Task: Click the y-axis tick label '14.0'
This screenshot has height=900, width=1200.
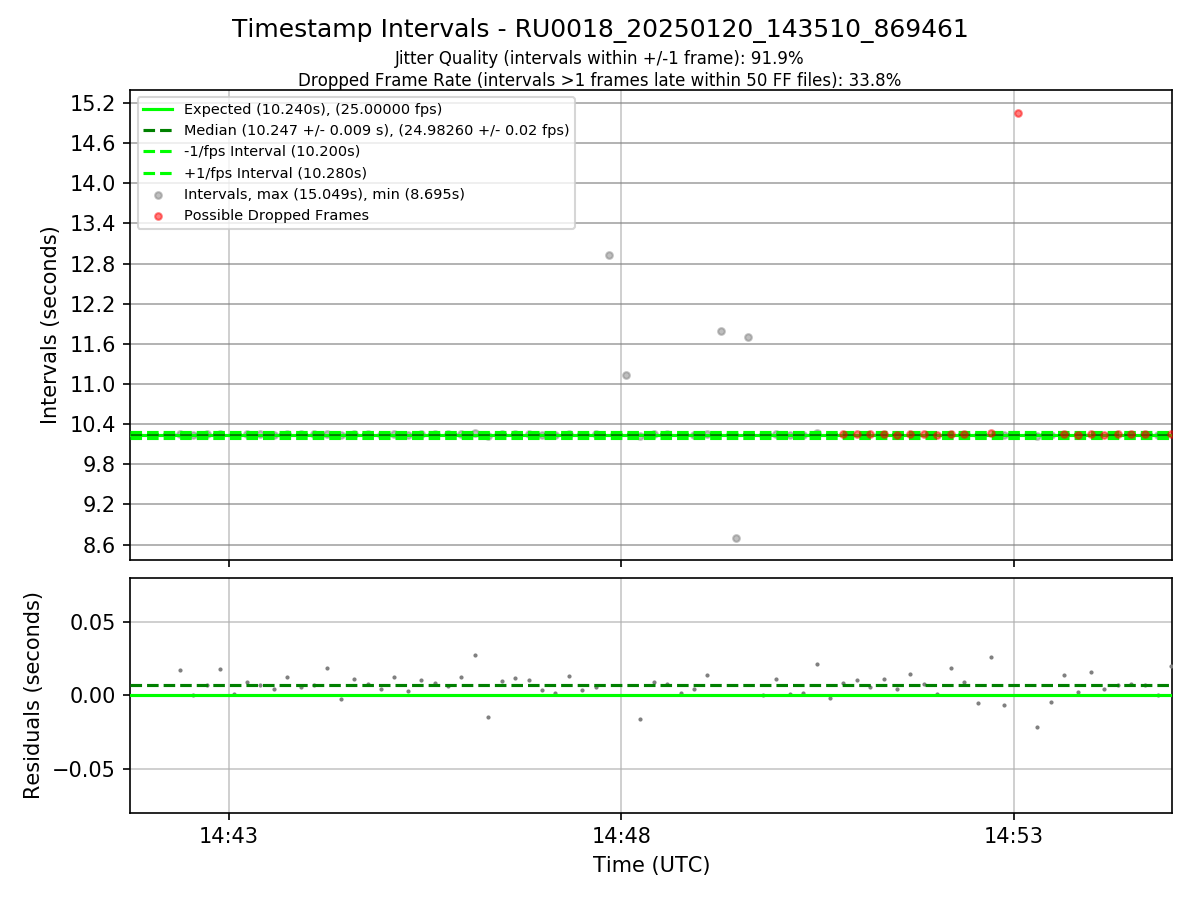Action: coord(95,184)
